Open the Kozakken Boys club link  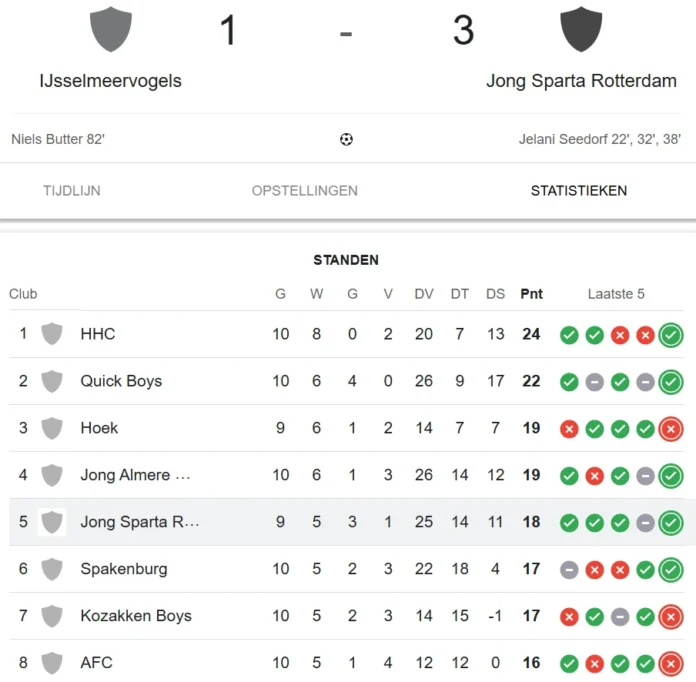136,616
